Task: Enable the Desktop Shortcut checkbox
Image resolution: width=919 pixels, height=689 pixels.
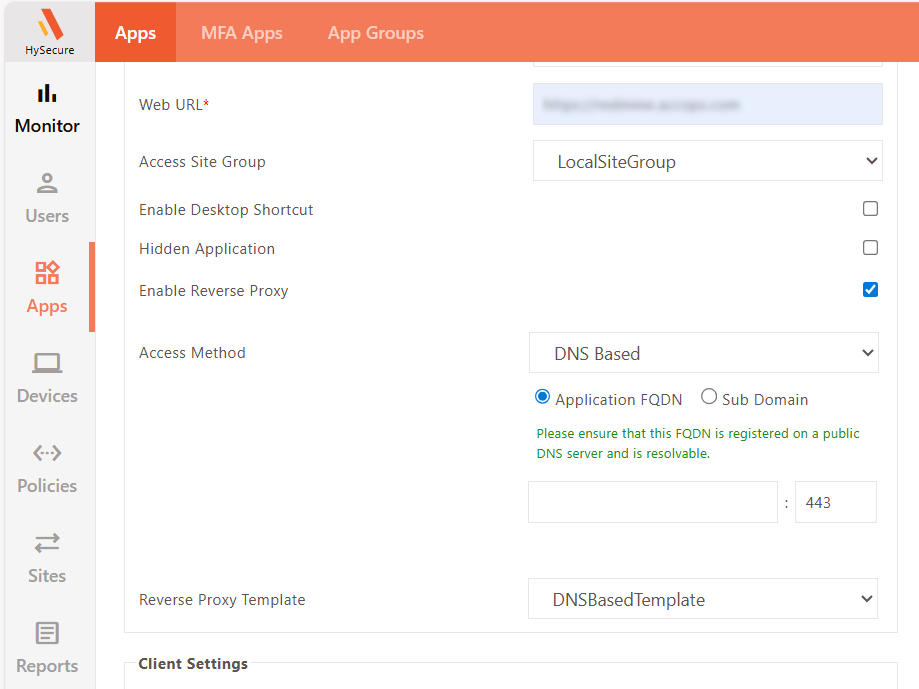Action: (x=870, y=209)
